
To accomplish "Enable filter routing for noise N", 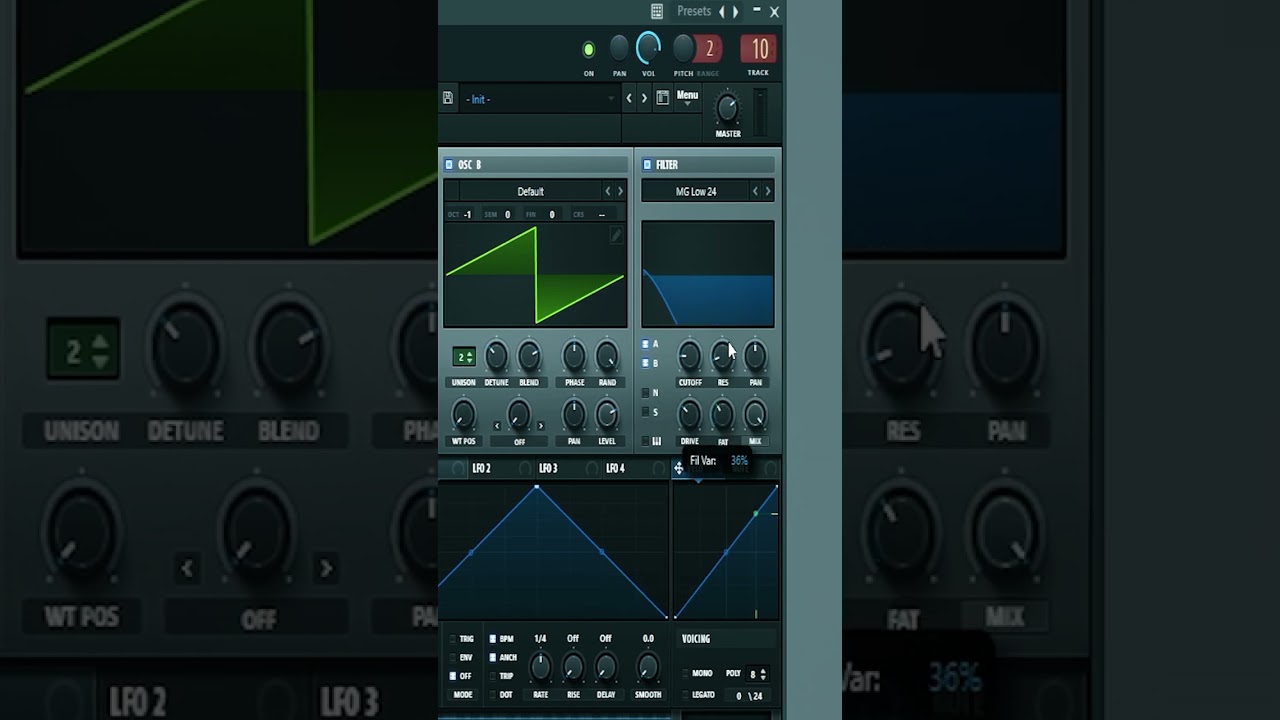I will click(646, 393).
